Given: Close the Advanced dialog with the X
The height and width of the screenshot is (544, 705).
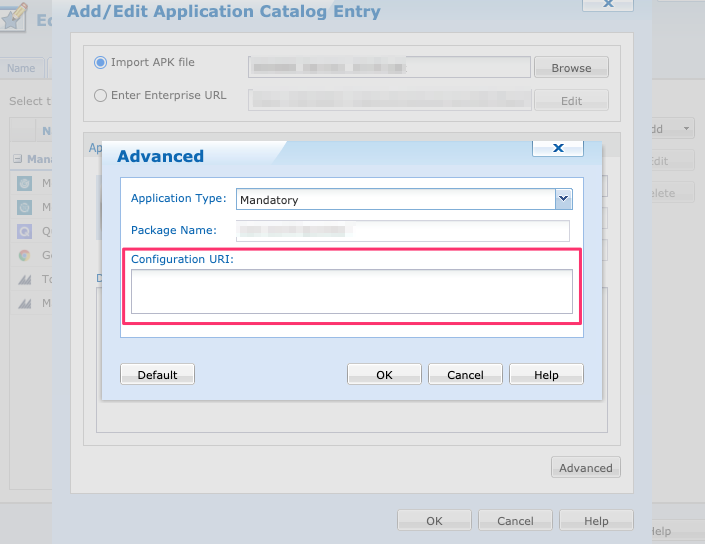Looking at the screenshot, I should coord(558,148).
